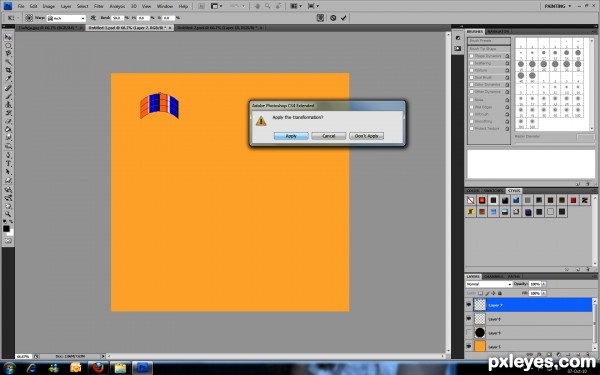
Task: Enable the Scattering checkbox
Action: 472,63
